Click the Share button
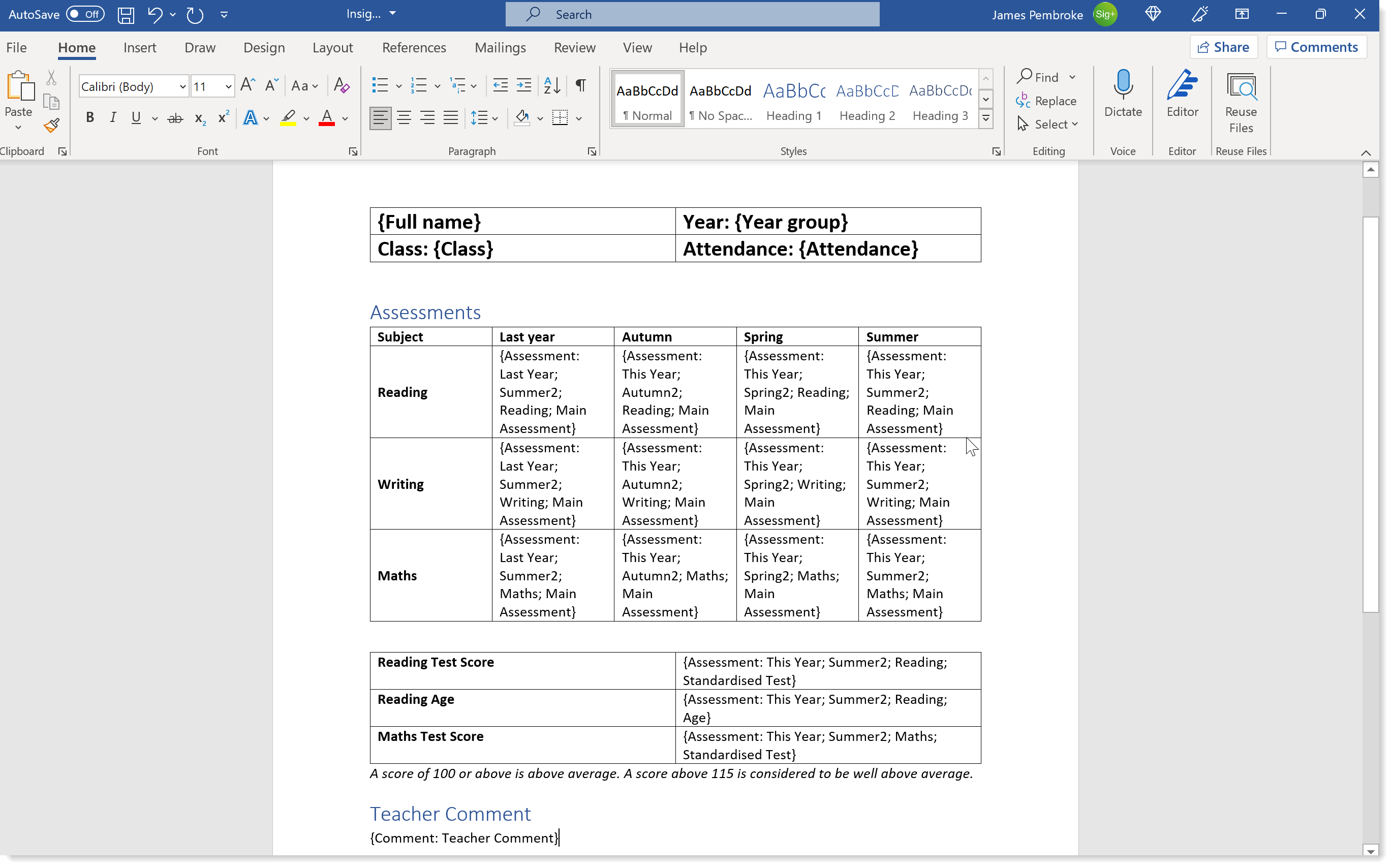Screen dimensions: 1392x868 1224,47
